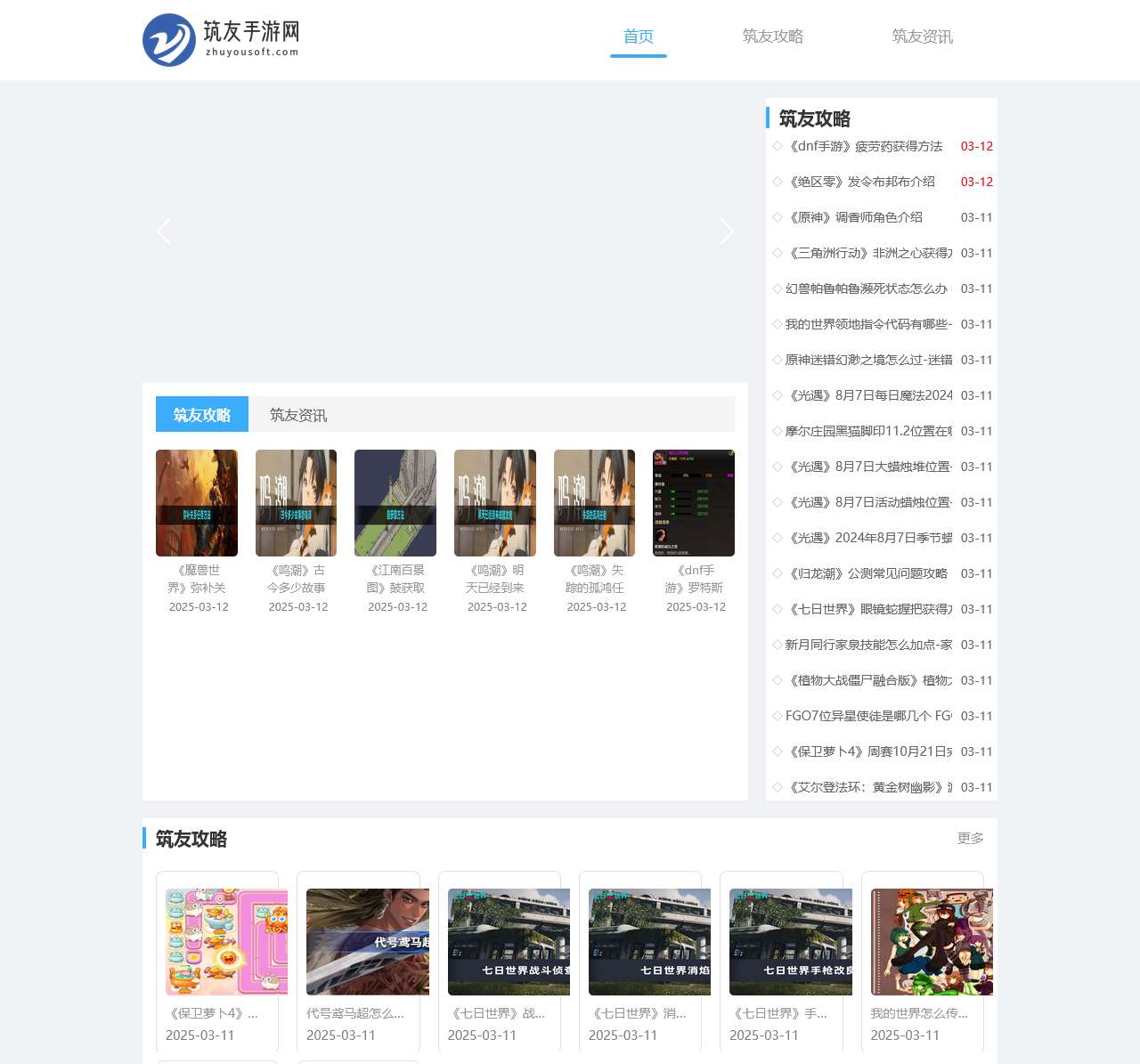Click 《江南百景图》鼓获取 thumbnail
Image resolution: width=1140 pixels, height=1064 pixels.
coord(395,503)
